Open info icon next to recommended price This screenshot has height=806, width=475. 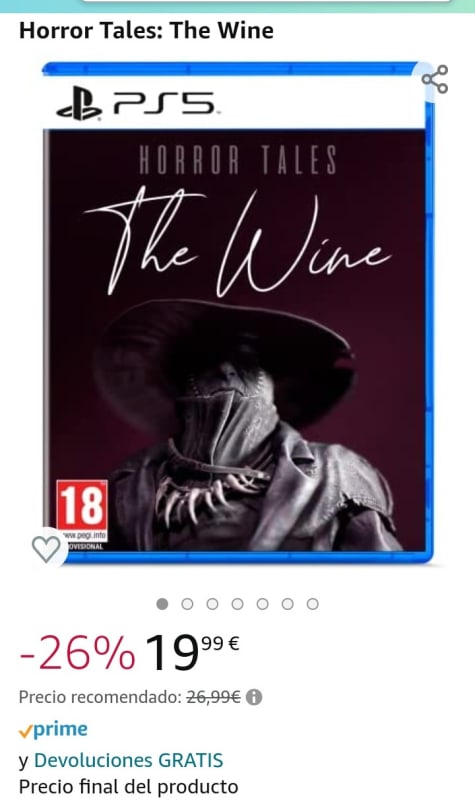click(x=254, y=697)
